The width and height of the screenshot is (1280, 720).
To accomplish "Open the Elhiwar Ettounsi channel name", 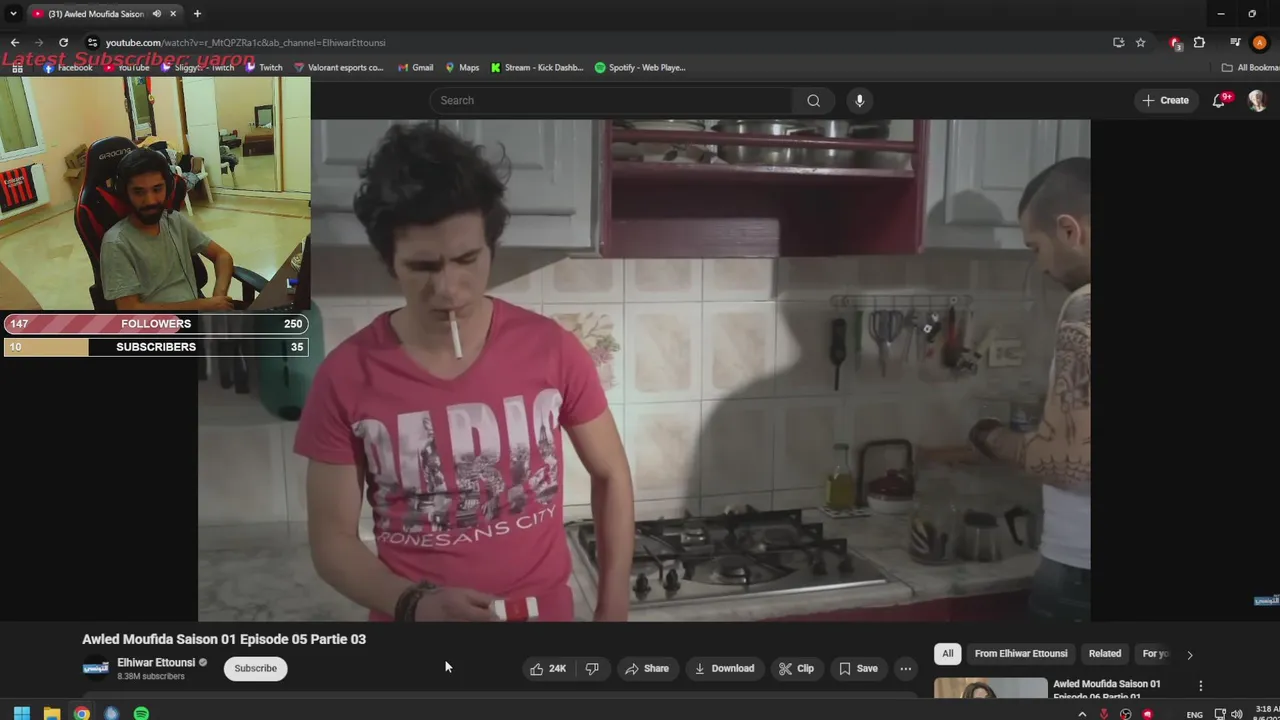I will [155, 662].
